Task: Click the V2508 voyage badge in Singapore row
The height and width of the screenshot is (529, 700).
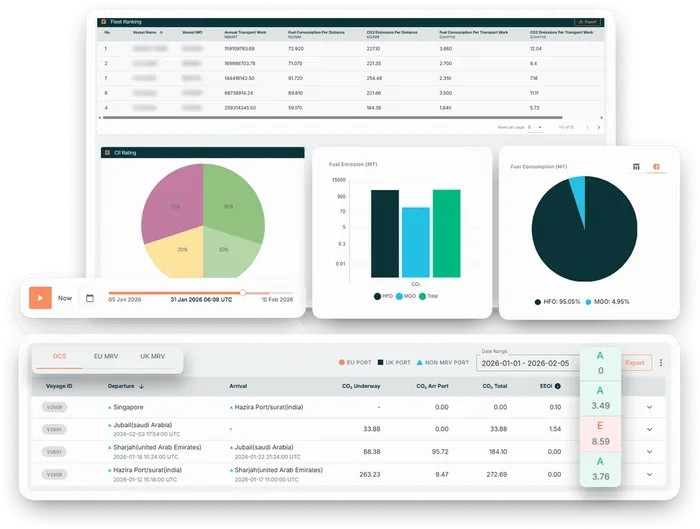Action: coord(54,407)
